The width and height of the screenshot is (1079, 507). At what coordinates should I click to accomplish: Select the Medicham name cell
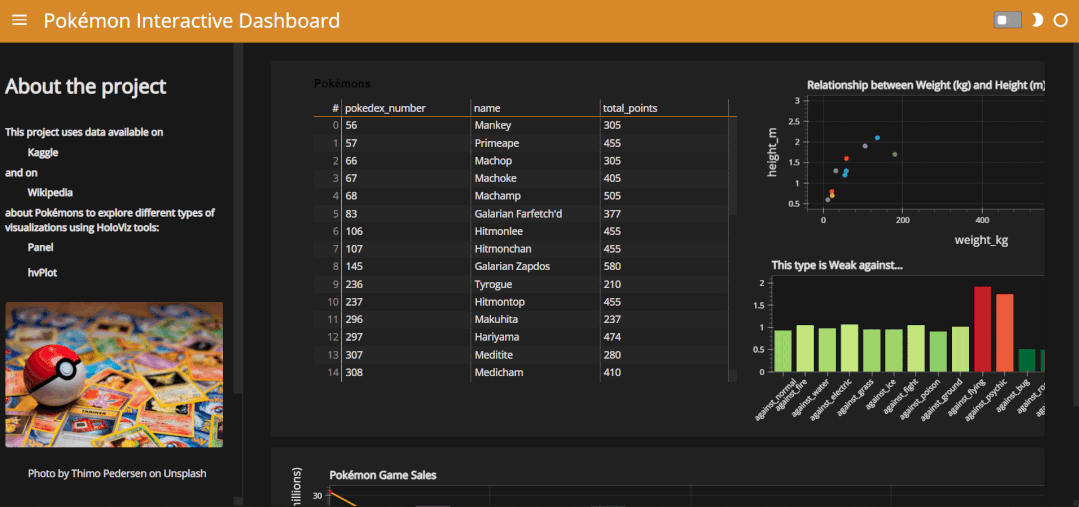[535, 372]
